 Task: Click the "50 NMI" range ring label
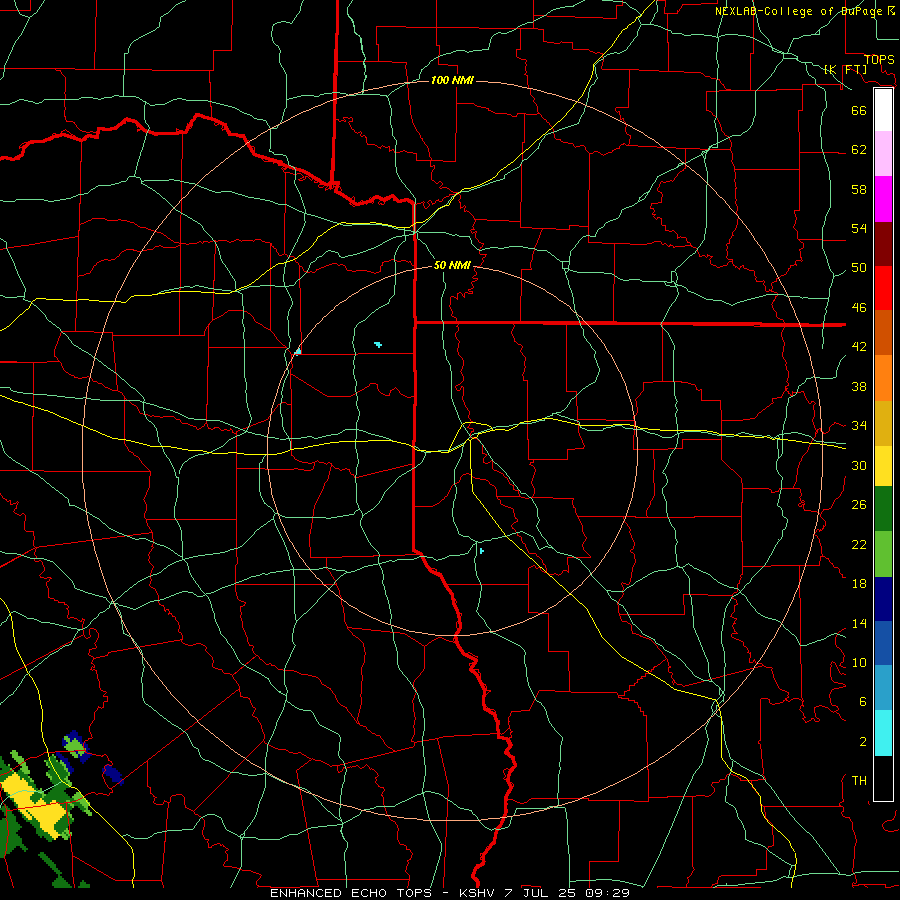(x=452, y=265)
